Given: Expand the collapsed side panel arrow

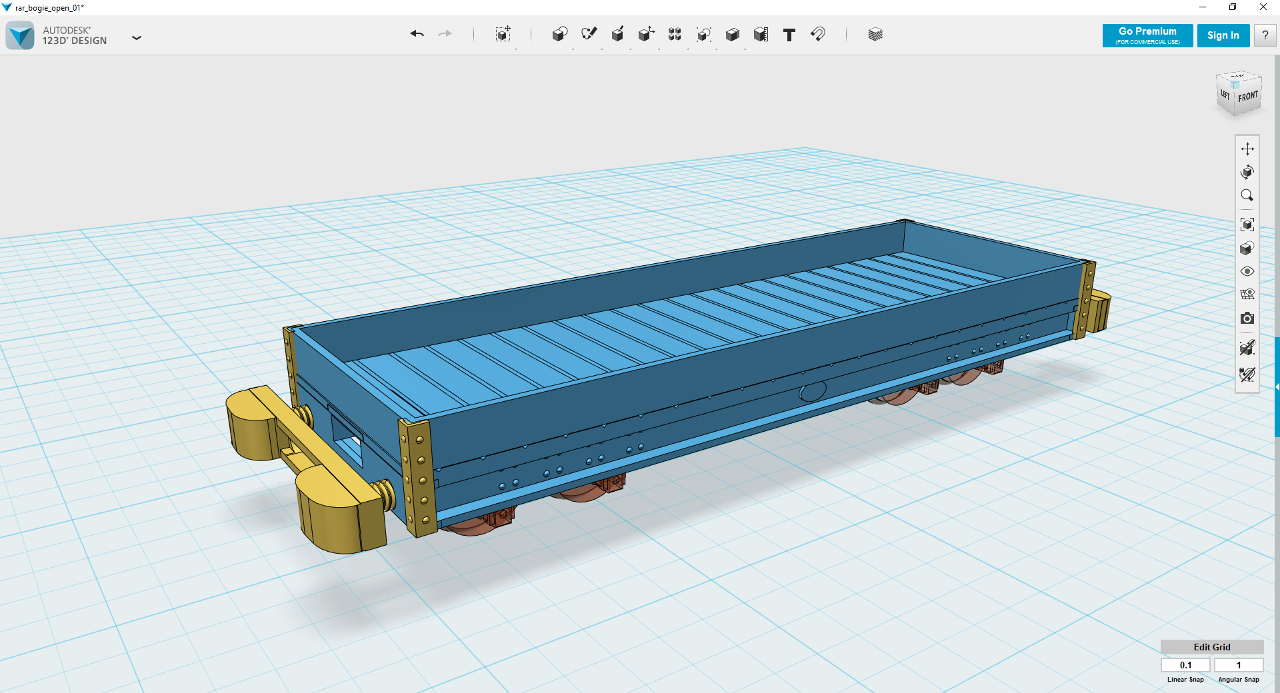Looking at the screenshot, I should (x=1277, y=387).
